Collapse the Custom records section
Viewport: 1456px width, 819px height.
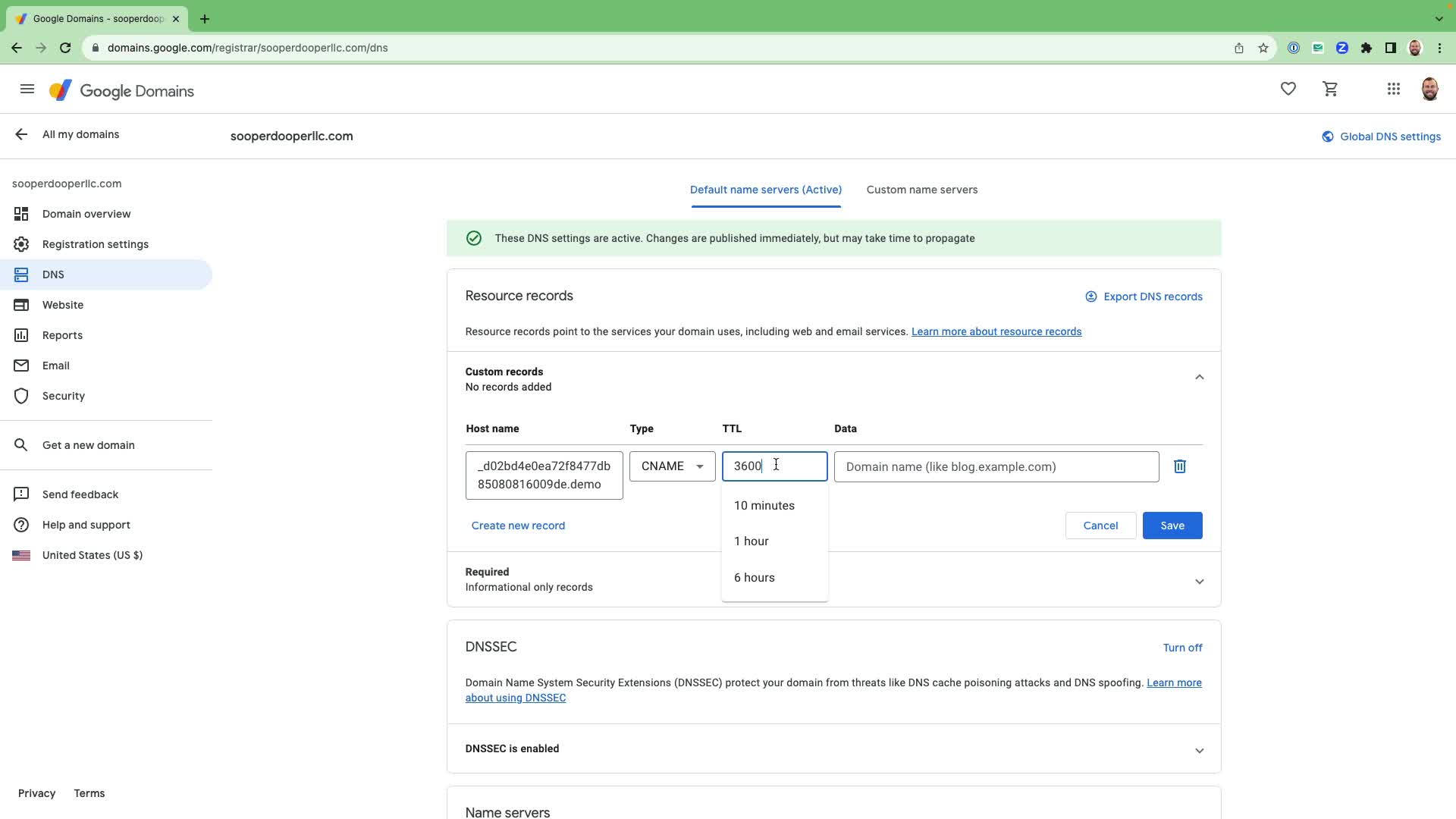point(1199,378)
